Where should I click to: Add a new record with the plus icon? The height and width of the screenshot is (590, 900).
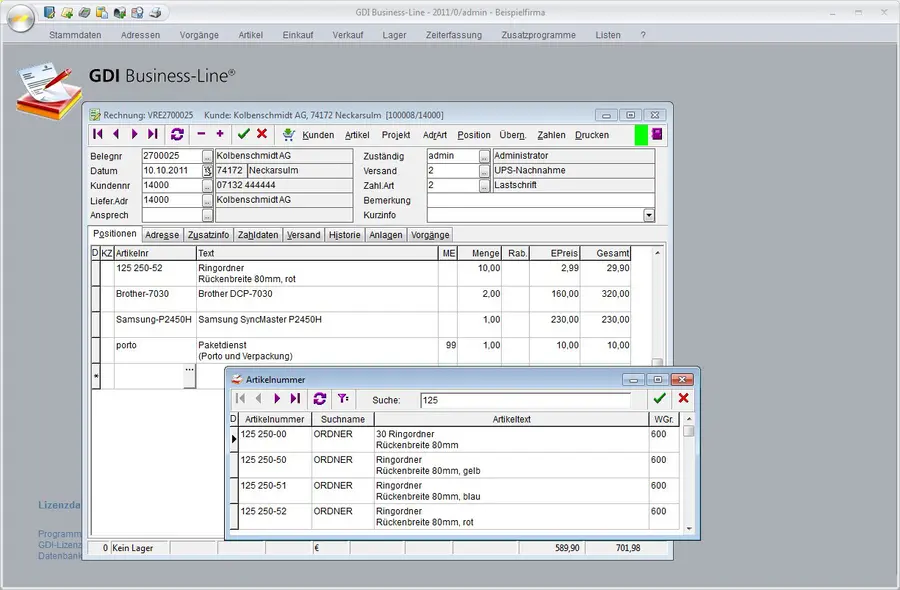(x=220, y=134)
